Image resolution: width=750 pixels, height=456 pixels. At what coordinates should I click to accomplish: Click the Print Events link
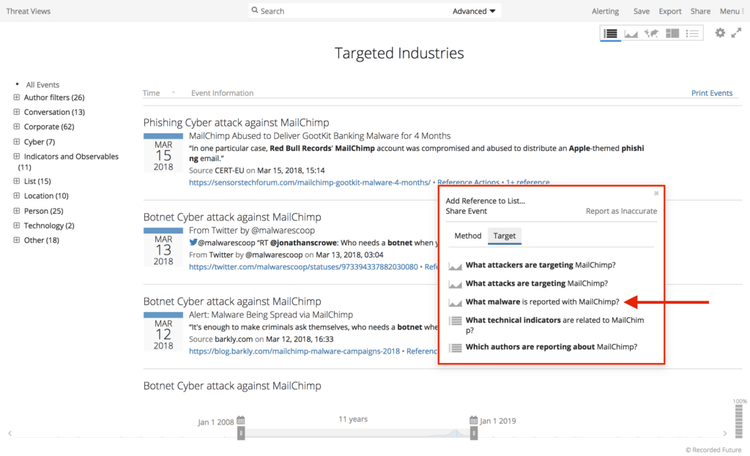pyautogui.click(x=712, y=93)
